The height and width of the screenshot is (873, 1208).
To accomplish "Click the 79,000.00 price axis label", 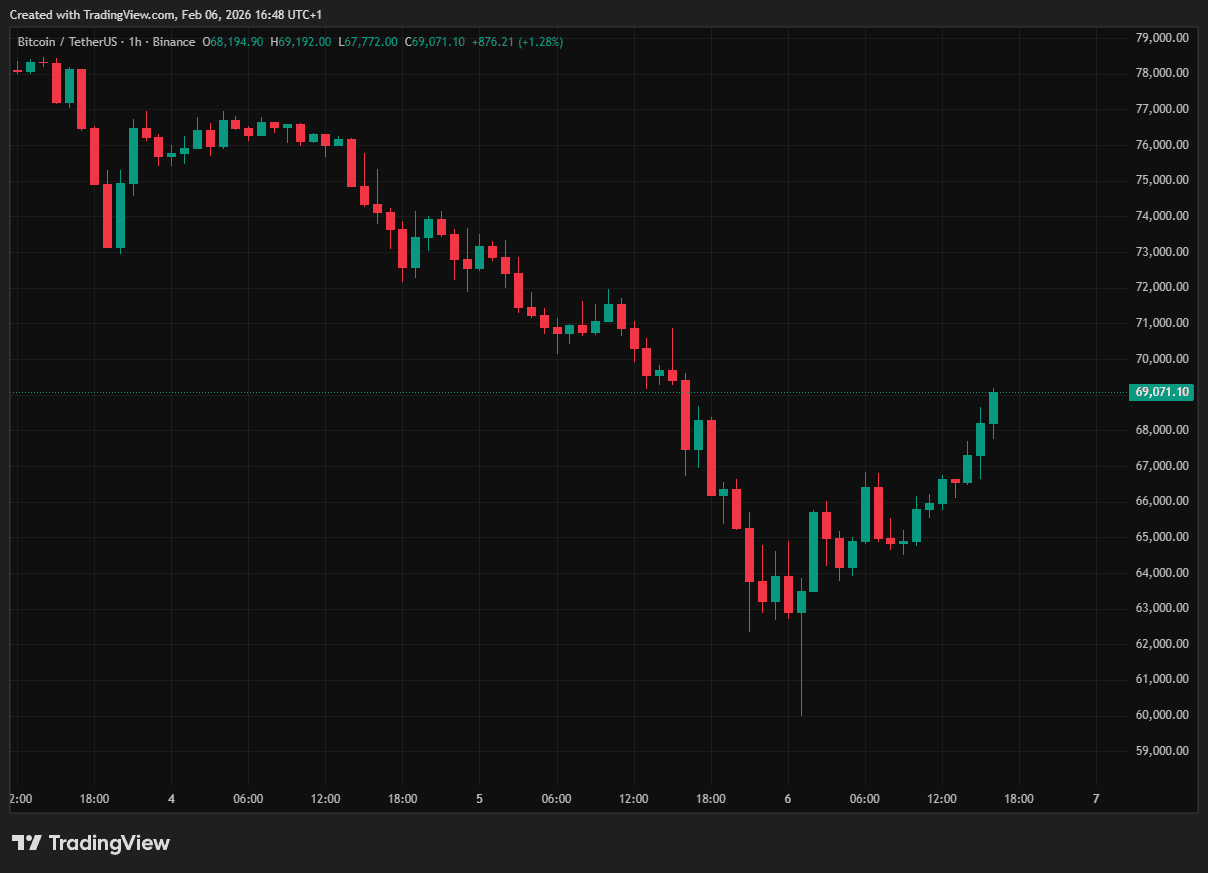I will tap(1162, 38).
